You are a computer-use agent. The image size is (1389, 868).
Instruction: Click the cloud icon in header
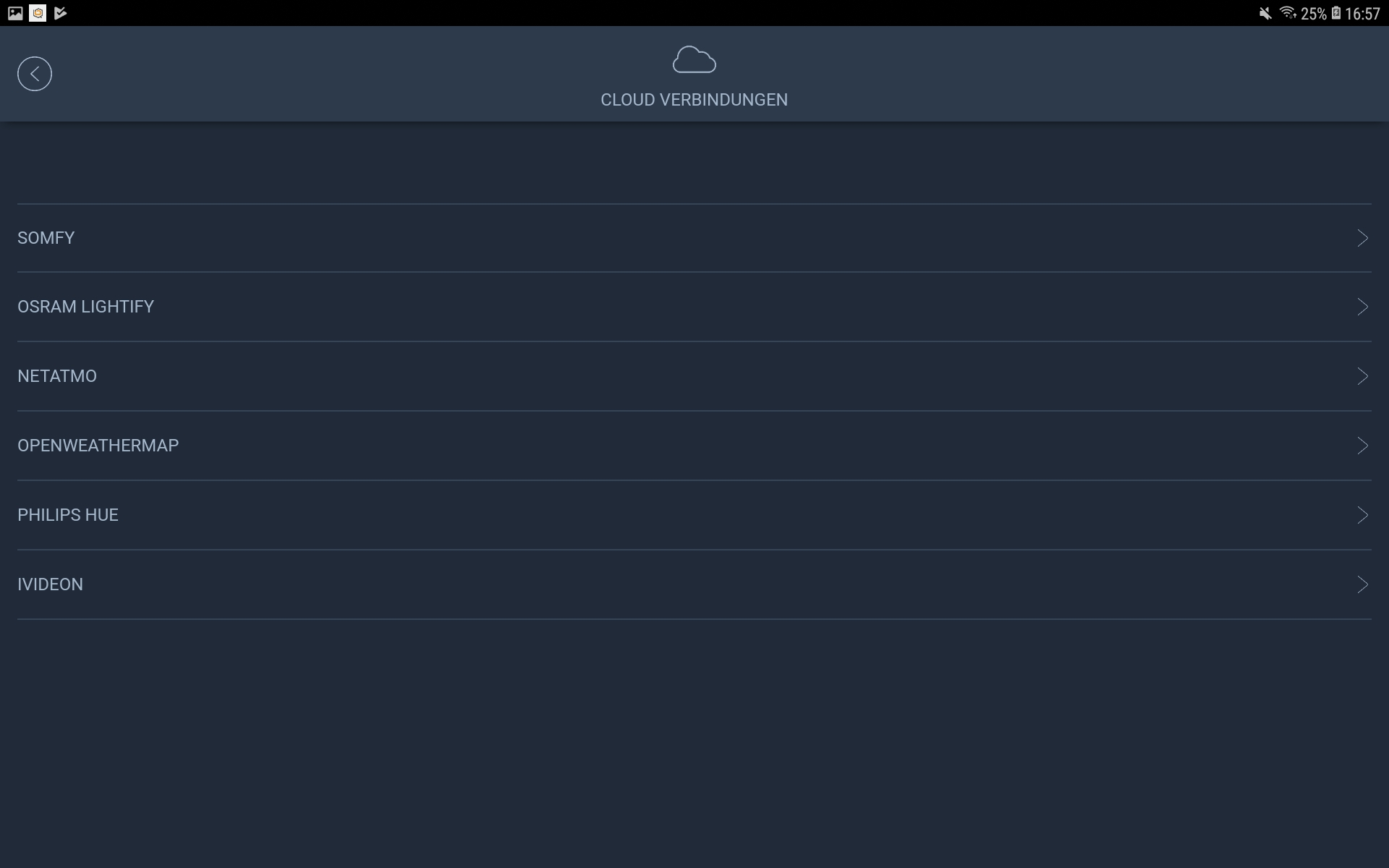click(694, 60)
